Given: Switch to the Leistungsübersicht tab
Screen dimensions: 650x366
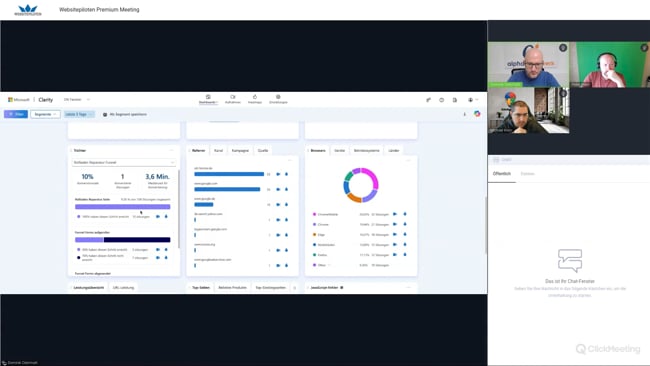Looking at the screenshot, I should tap(89, 287).
